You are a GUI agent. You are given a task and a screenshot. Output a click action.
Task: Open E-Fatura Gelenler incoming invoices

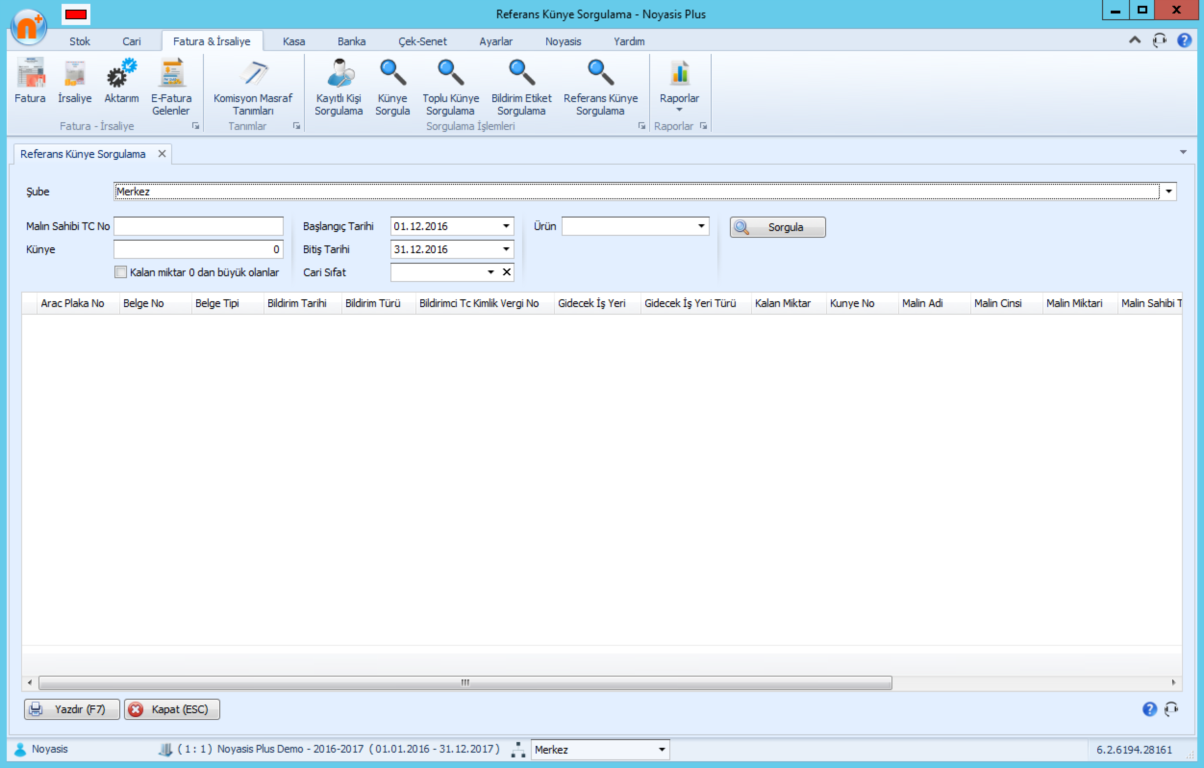click(x=171, y=88)
